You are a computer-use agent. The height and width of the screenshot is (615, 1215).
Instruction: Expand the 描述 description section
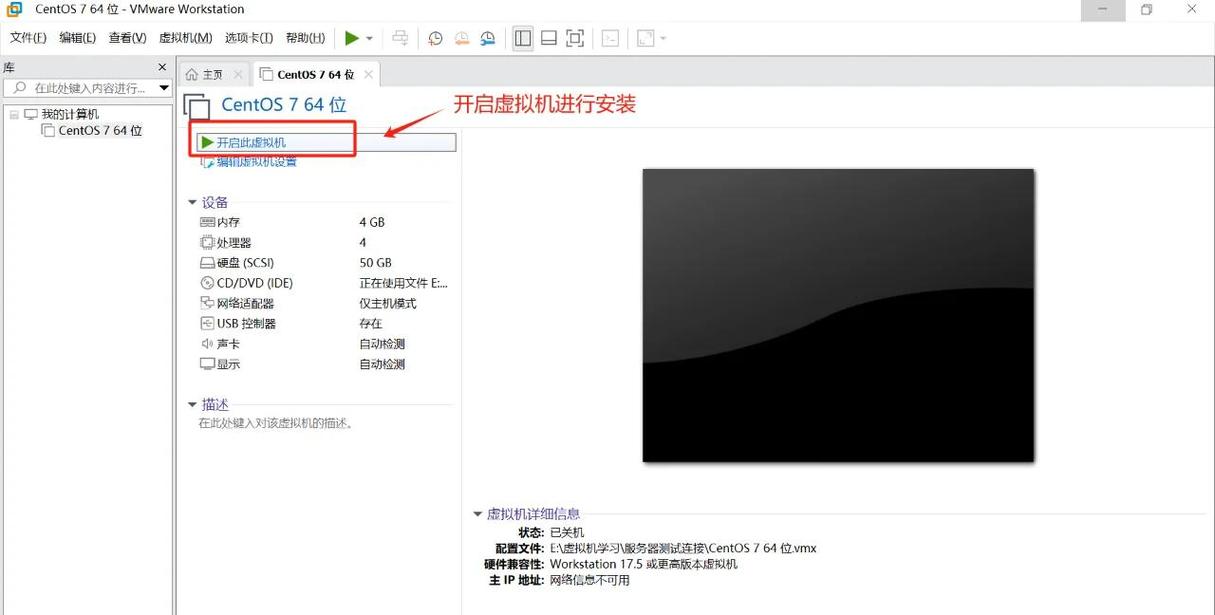[193, 403]
